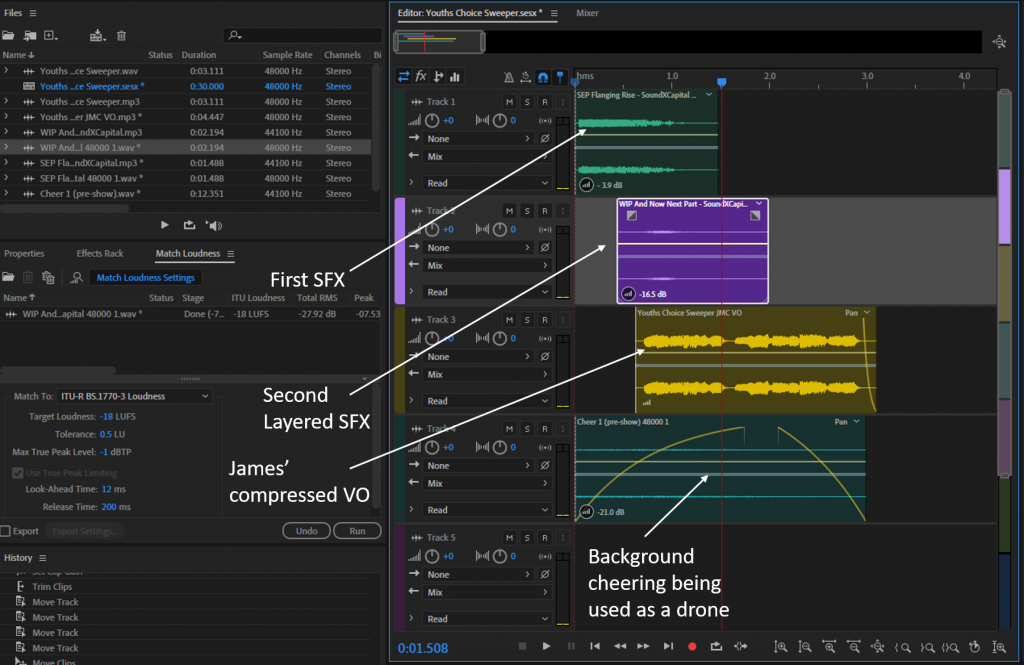
Task: Open the Match To loudness standard dropdown
Action: (134, 396)
